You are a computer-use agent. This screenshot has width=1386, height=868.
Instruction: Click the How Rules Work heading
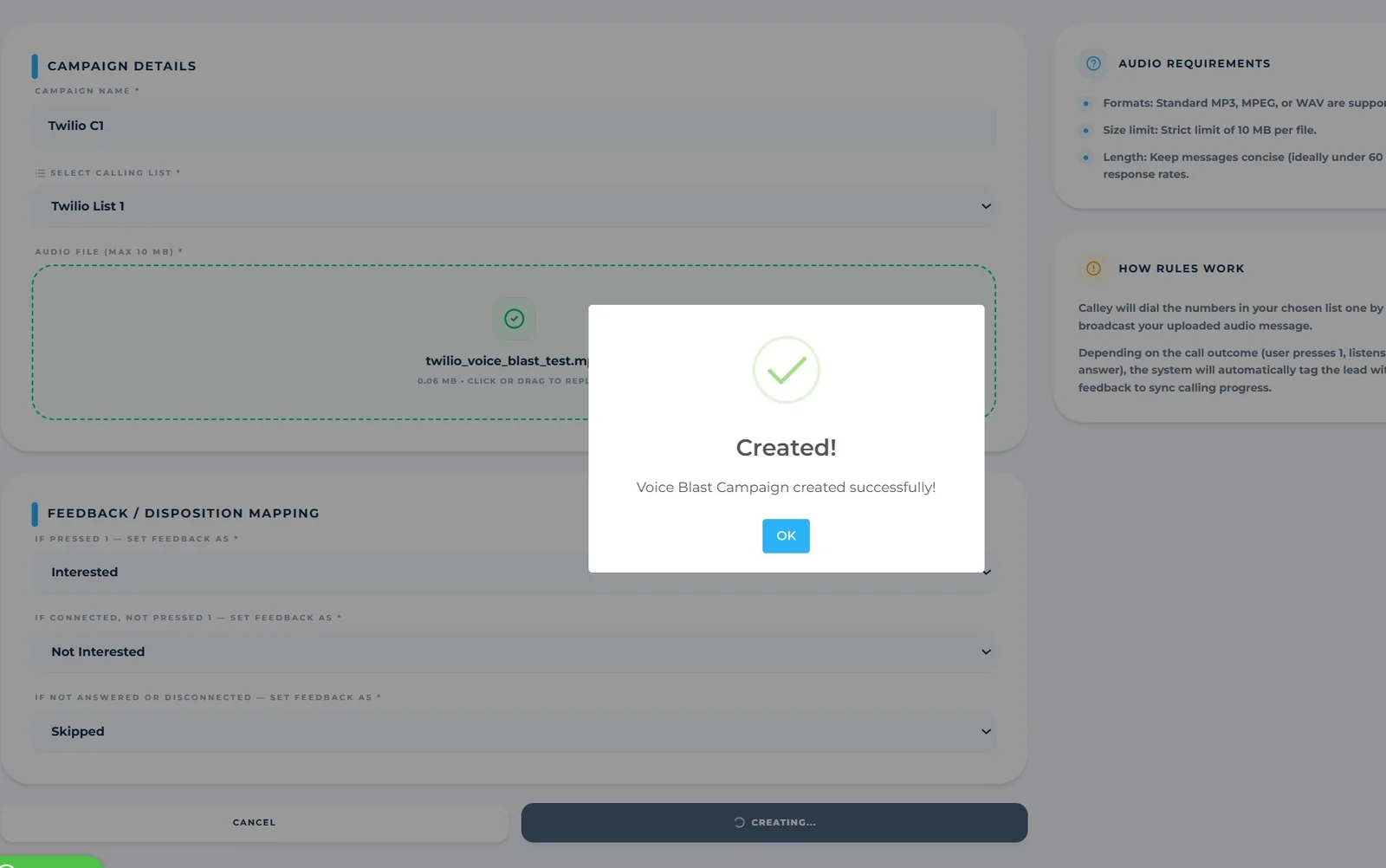1181,269
